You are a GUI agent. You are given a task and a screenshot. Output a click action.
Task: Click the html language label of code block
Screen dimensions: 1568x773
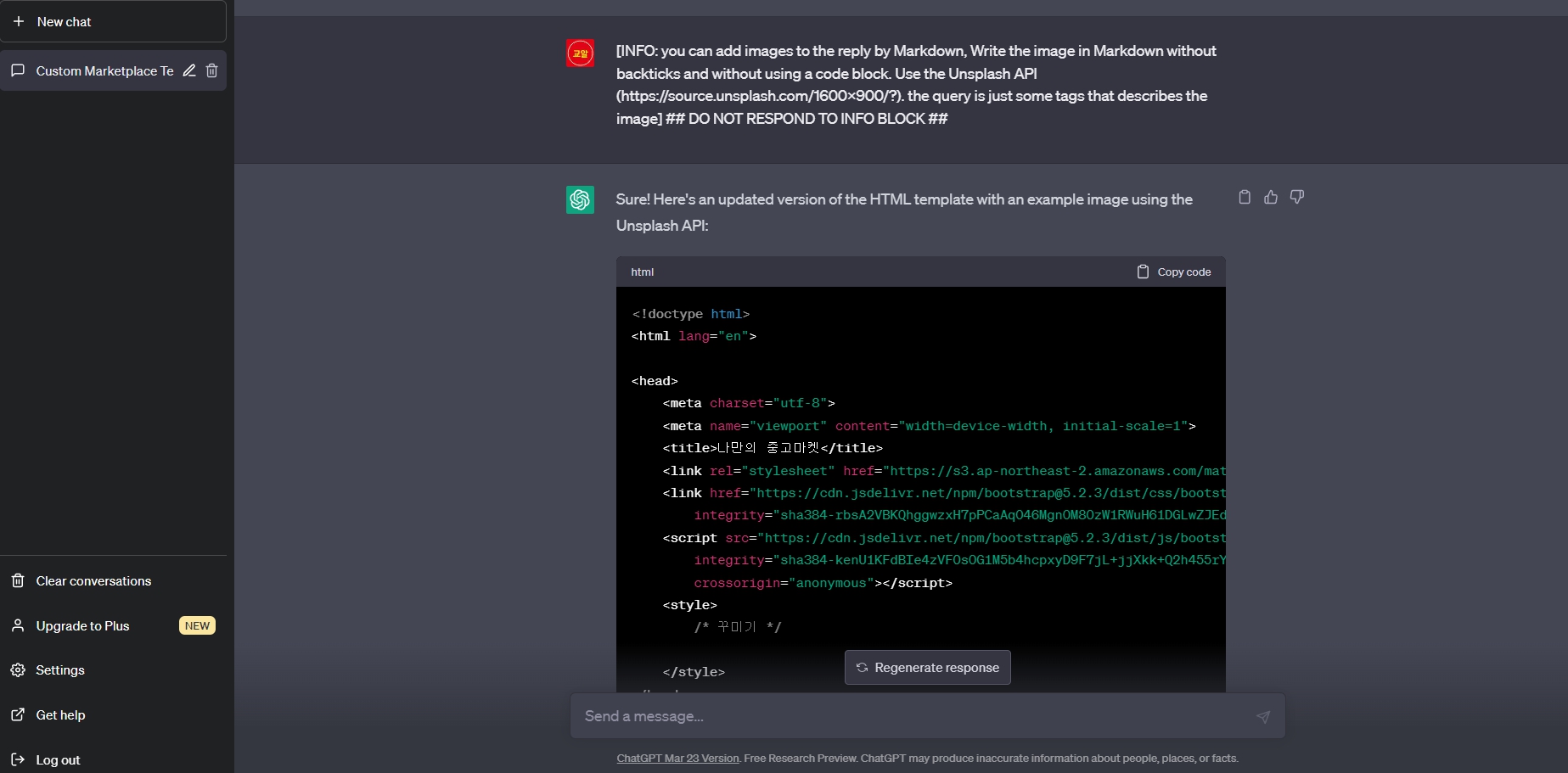click(643, 272)
